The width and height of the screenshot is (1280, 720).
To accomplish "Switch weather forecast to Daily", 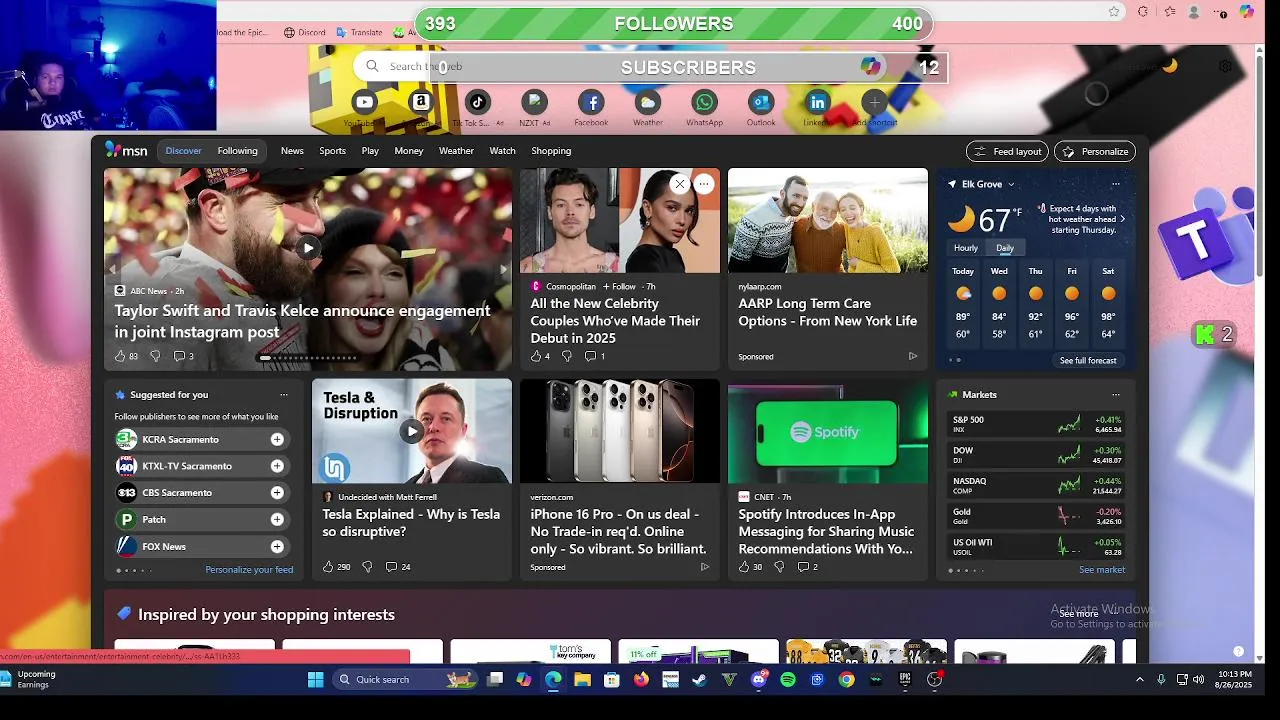I will (x=1005, y=248).
